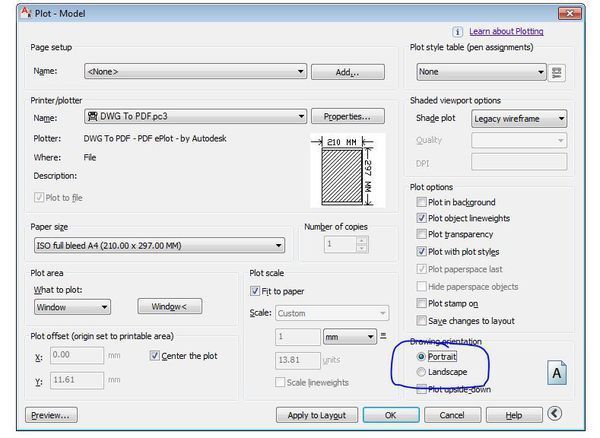
Task: Select Landscape drawing orientation
Action: [420, 372]
